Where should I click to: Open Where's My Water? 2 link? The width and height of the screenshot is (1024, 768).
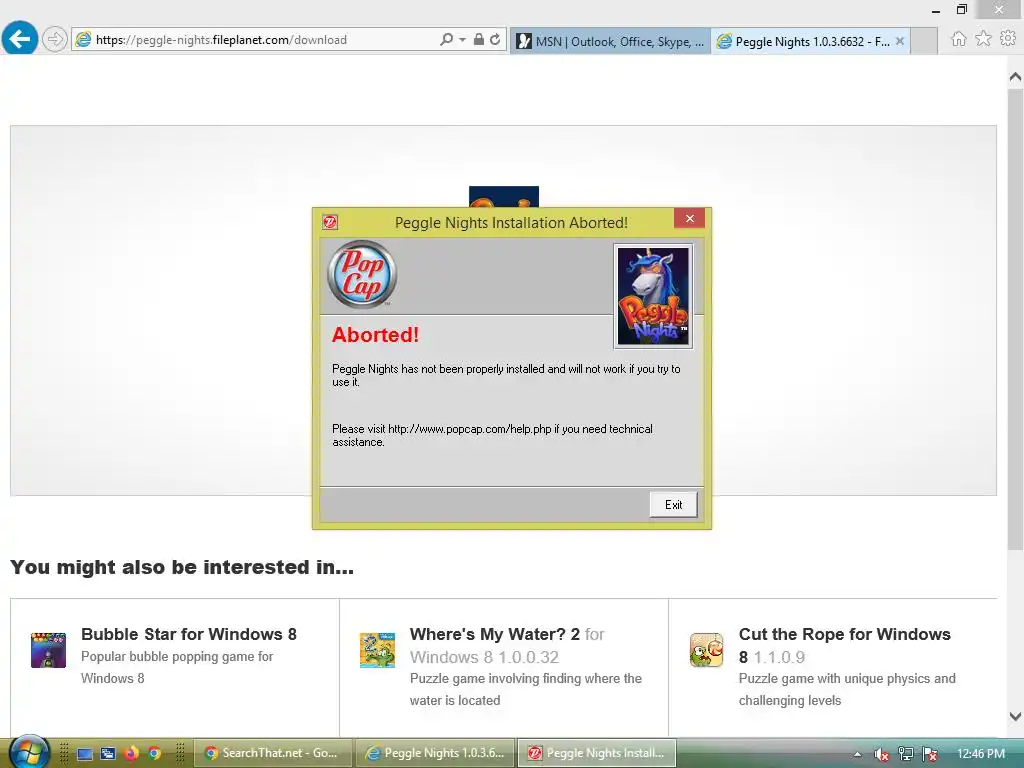(x=507, y=645)
